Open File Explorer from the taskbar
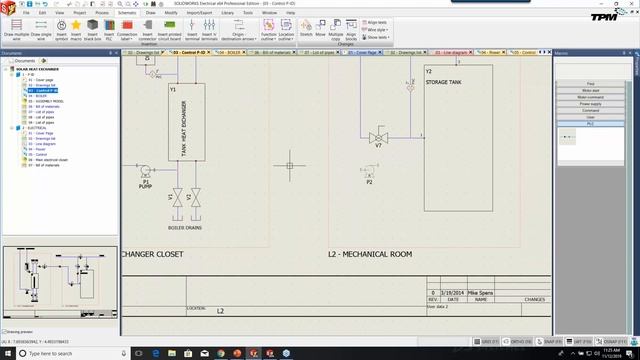Viewport: 640px width, 360px height. (x=172, y=353)
